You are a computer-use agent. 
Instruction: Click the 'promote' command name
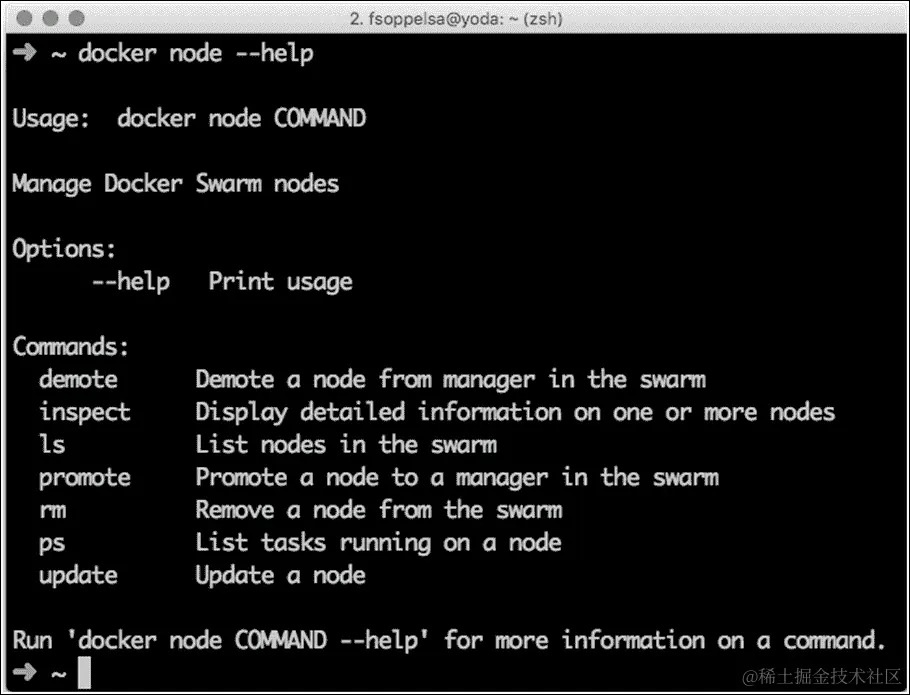(x=85, y=478)
